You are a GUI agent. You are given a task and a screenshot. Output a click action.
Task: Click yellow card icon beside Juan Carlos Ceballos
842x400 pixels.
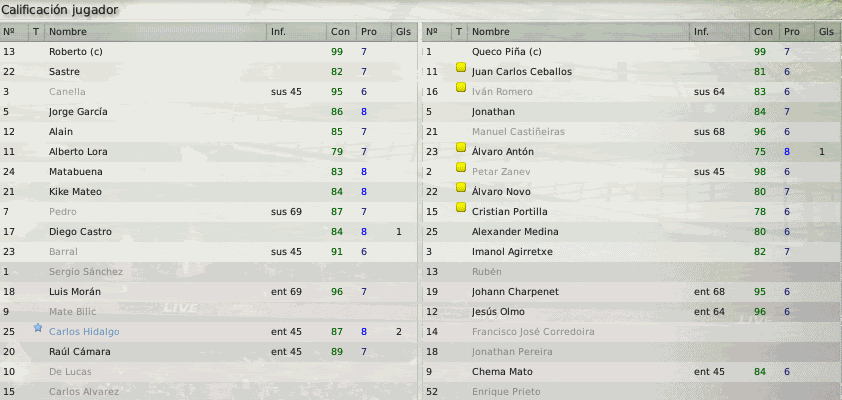pos(461,67)
